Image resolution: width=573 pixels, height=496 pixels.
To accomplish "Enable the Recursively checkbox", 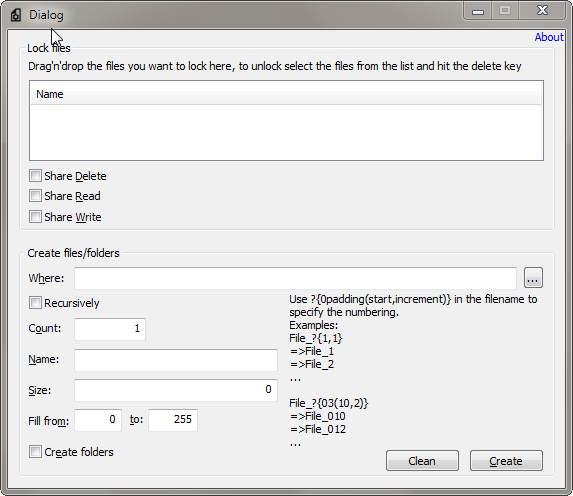I will tap(35, 303).
